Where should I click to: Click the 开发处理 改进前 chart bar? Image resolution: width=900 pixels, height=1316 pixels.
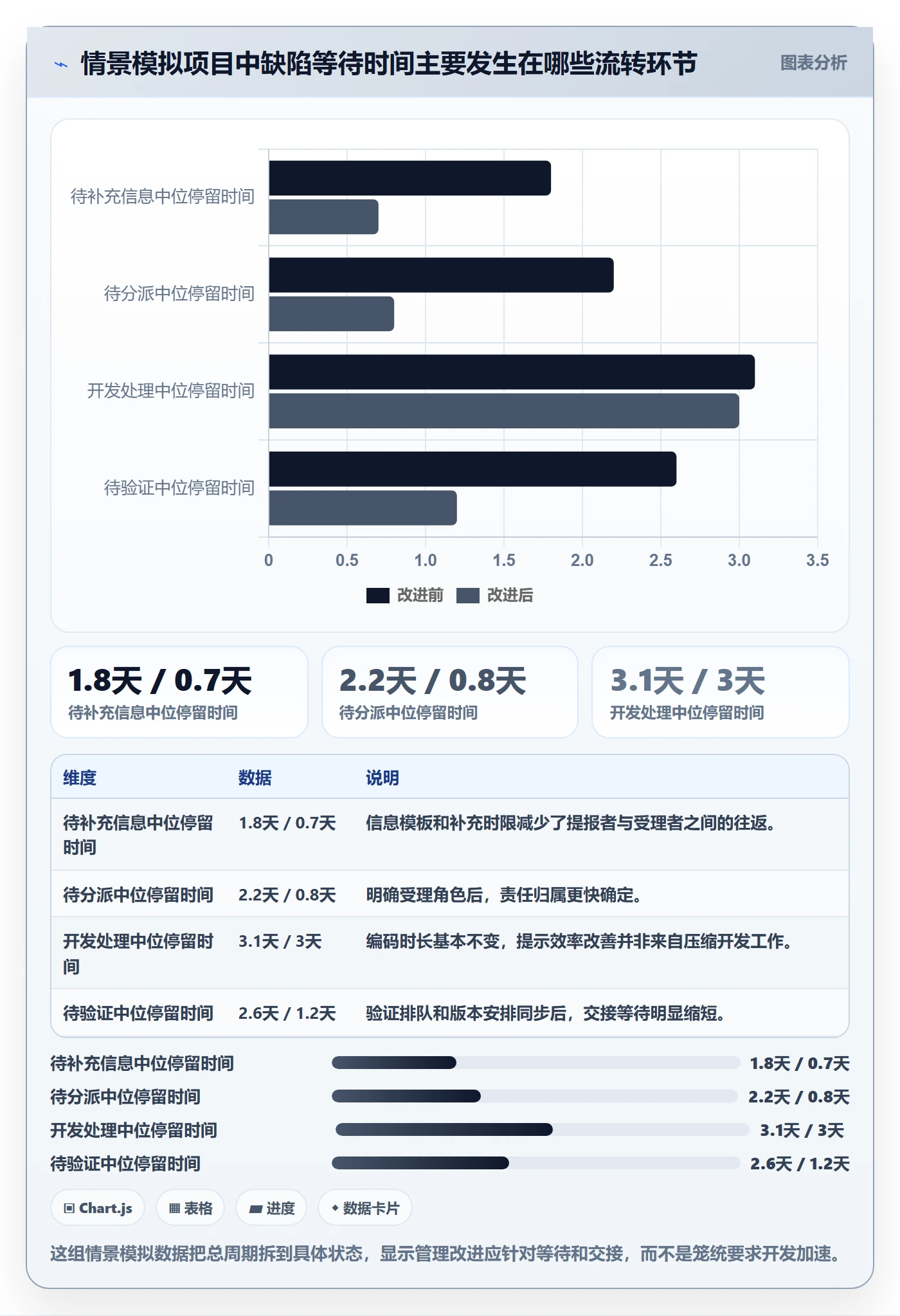pyautogui.click(x=512, y=372)
